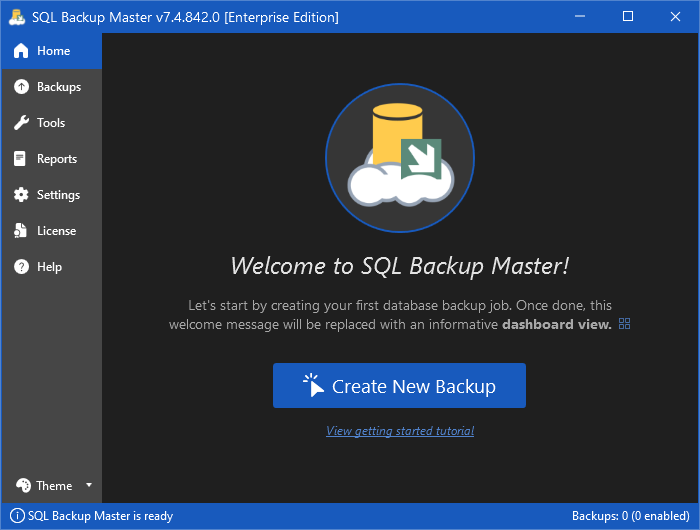Click the 'Backups: 0 (0 enabled)' status text
700x530 pixels.
click(x=631, y=516)
